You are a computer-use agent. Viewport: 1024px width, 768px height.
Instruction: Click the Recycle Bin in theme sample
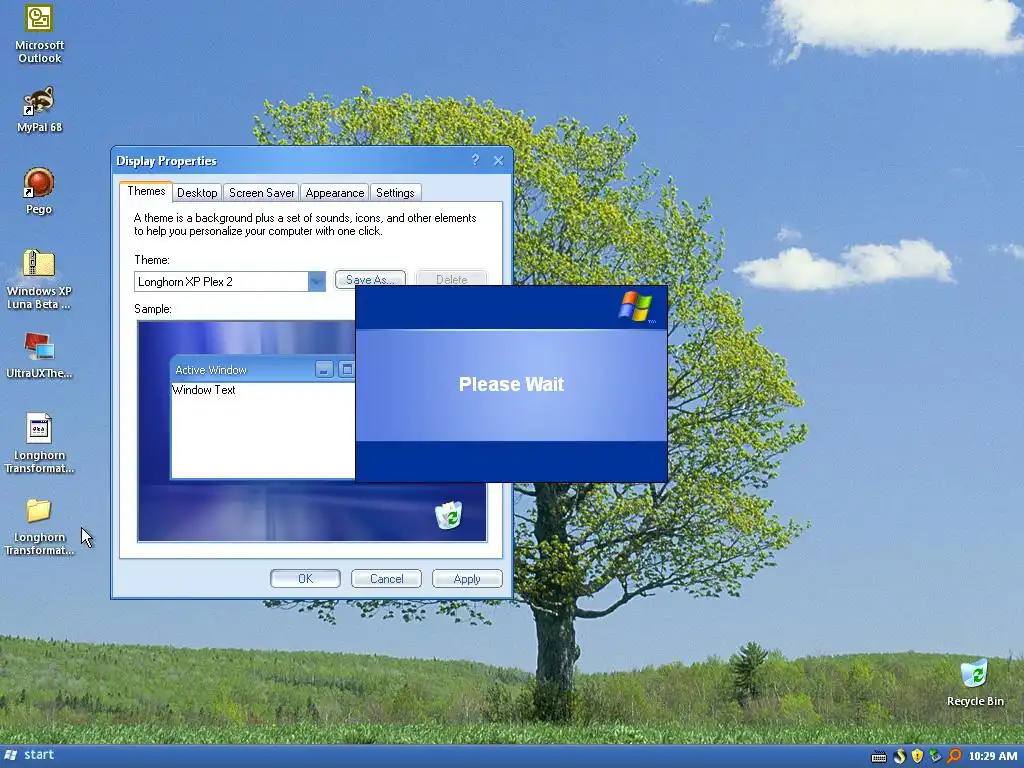pyautogui.click(x=449, y=515)
